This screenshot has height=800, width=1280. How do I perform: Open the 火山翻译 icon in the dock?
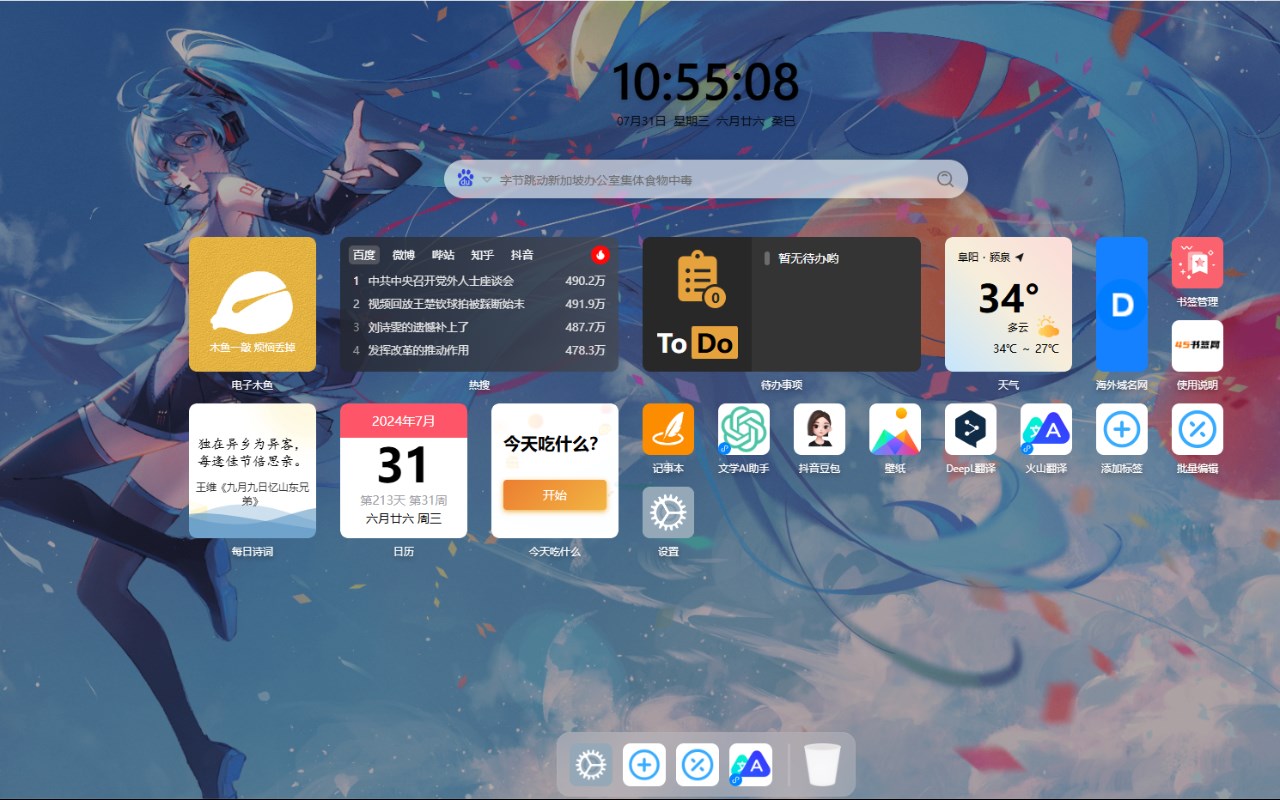pos(750,765)
